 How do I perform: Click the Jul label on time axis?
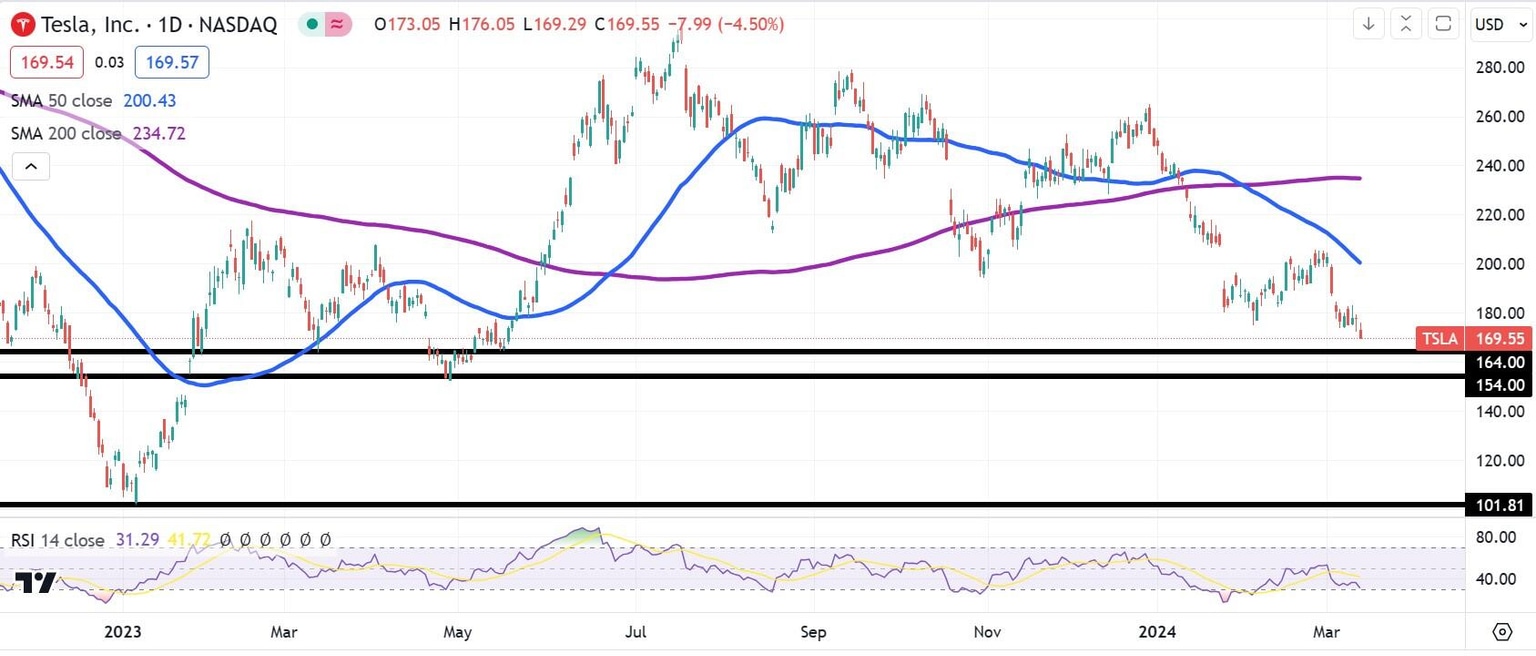click(x=634, y=632)
